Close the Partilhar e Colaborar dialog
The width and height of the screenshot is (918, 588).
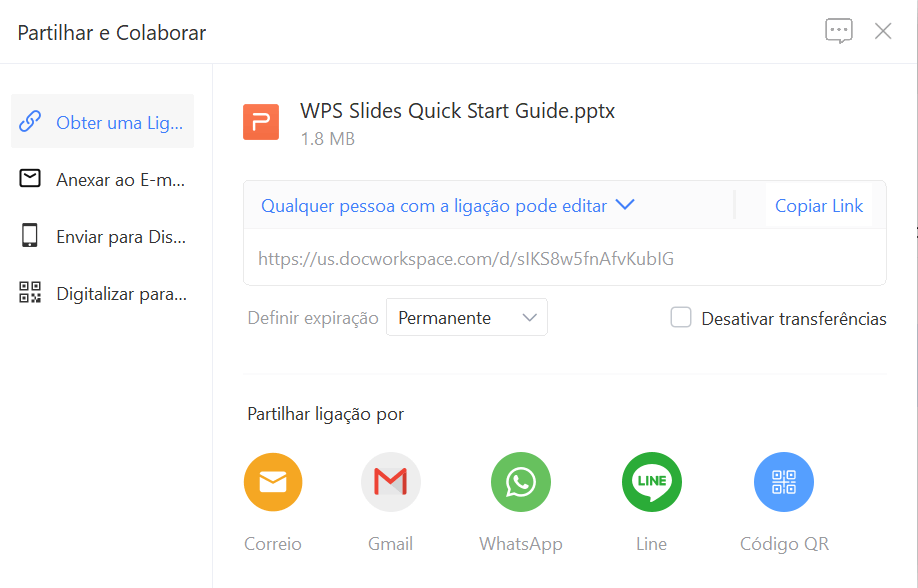[x=883, y=30]
